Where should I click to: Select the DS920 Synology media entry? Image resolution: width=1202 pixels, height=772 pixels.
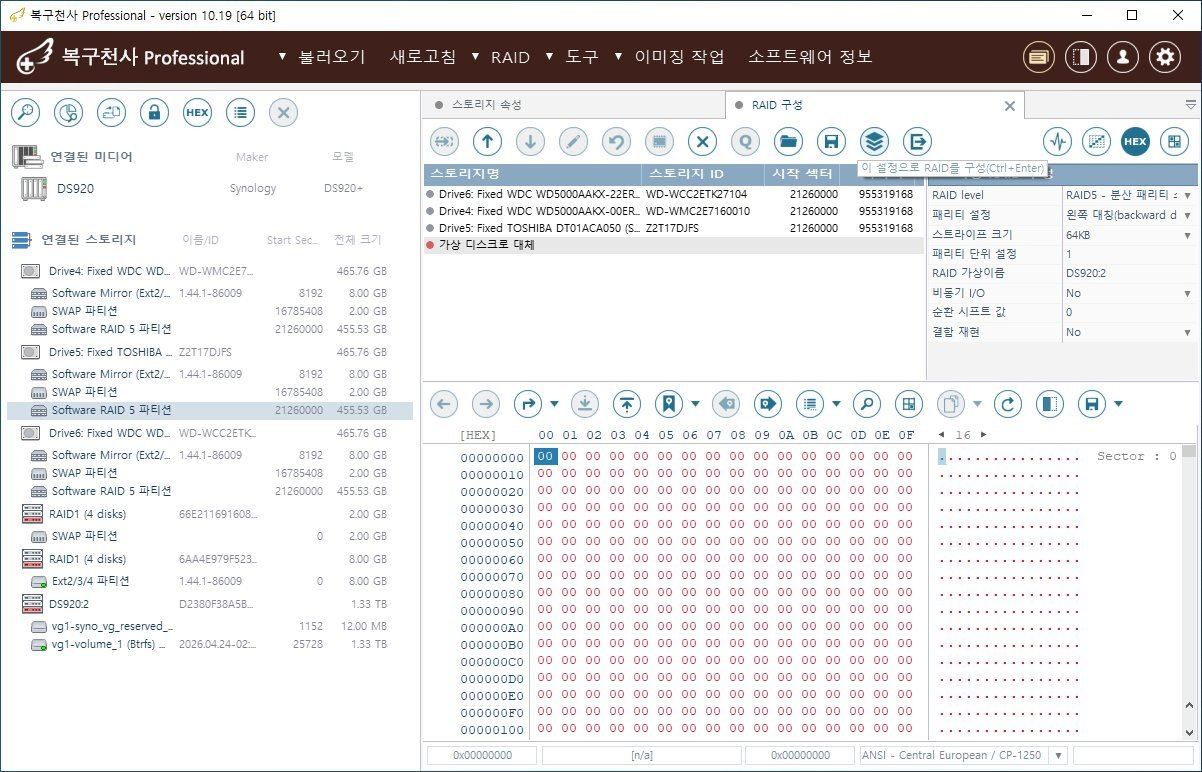pos(209,188)
